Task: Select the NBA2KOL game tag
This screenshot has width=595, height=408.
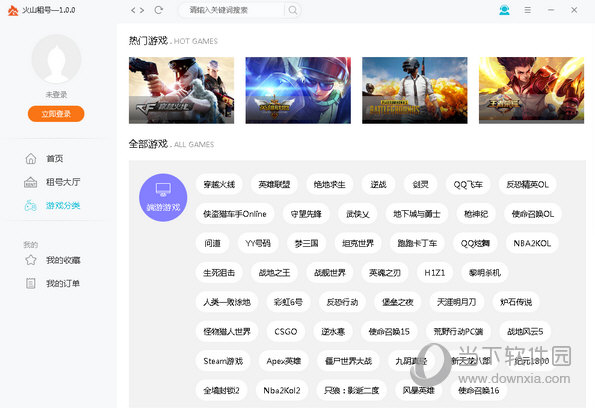Action: pyautogui.click(x=532, y=243)
